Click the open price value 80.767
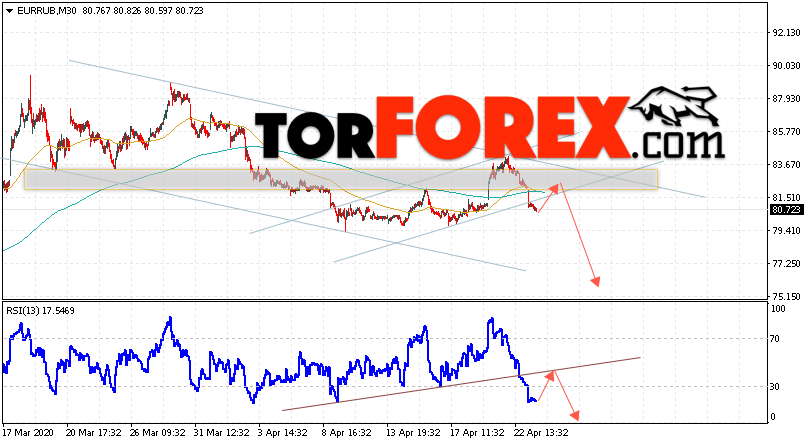This screenshot has width=808, height=444. click(x=96, y=11)
